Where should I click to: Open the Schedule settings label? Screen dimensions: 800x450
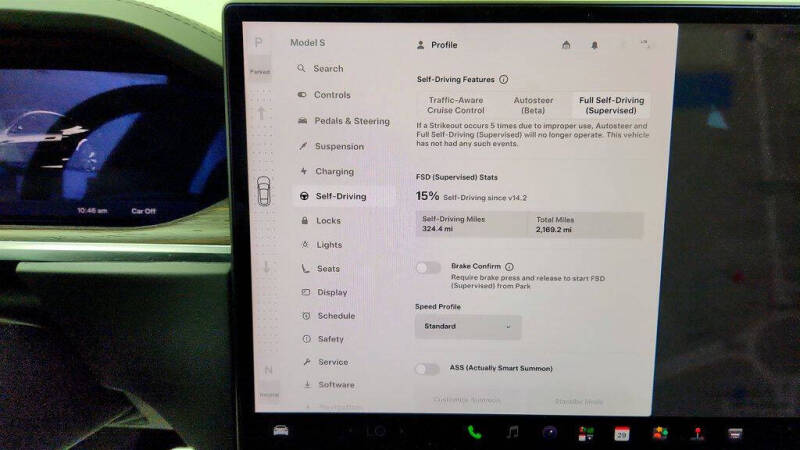click(x=336, y=316)
